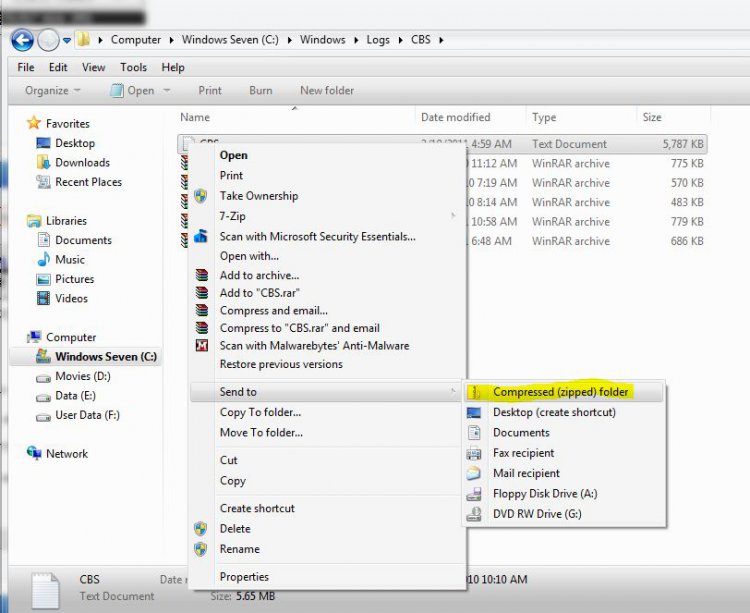The image size is (750, 613).
Task: Open the recent pages dropdown arrow
Action: 67,41
